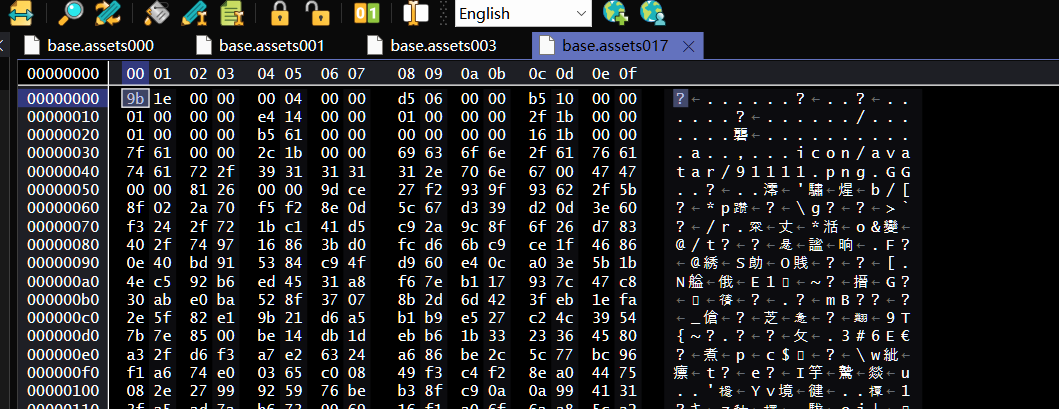Click decoded text 'icon/ava' in text pane
This screenshot has width=1059, height=409.
coord(852,152)
